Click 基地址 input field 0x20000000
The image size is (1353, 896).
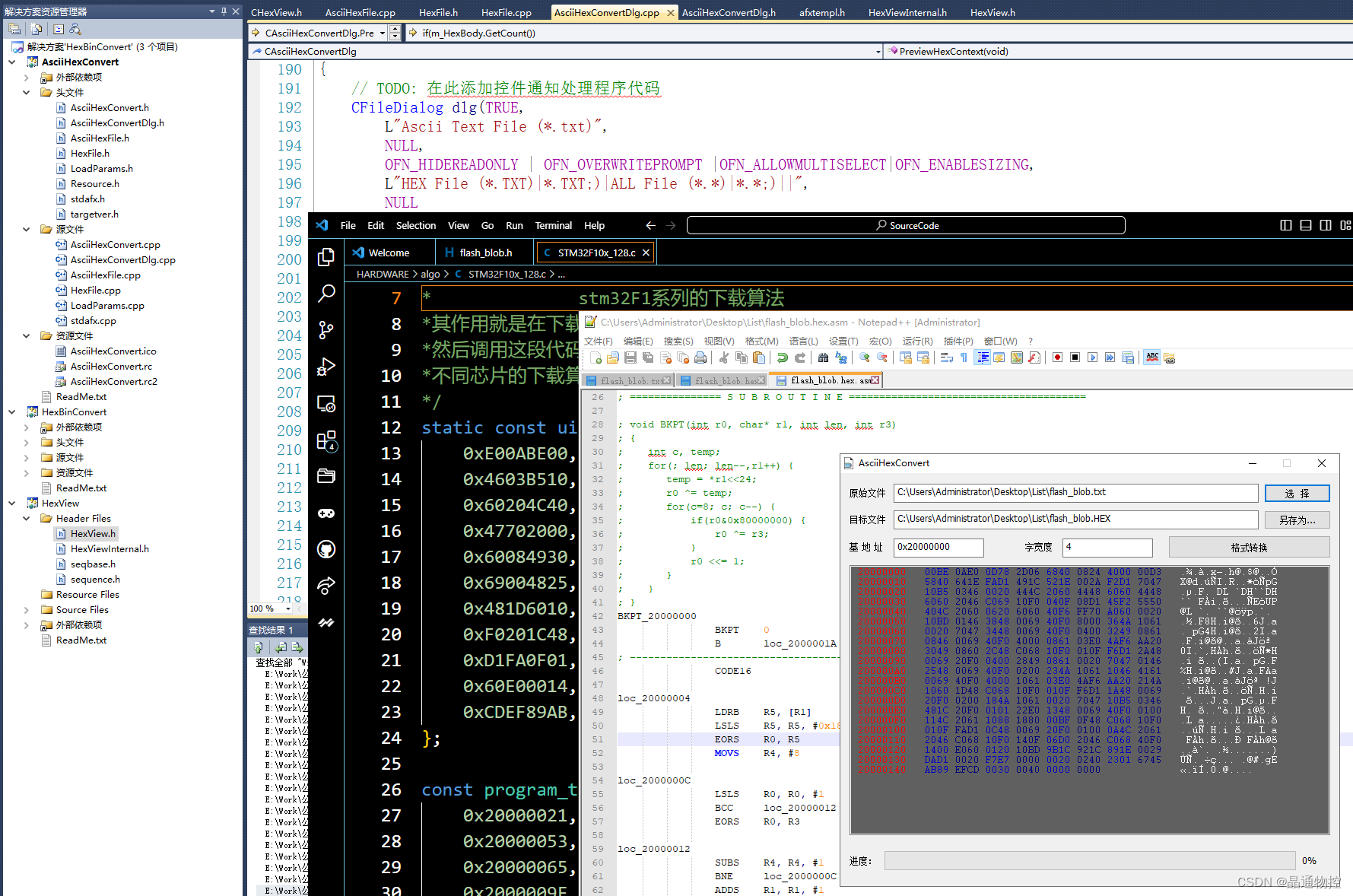tap(939, 547)
